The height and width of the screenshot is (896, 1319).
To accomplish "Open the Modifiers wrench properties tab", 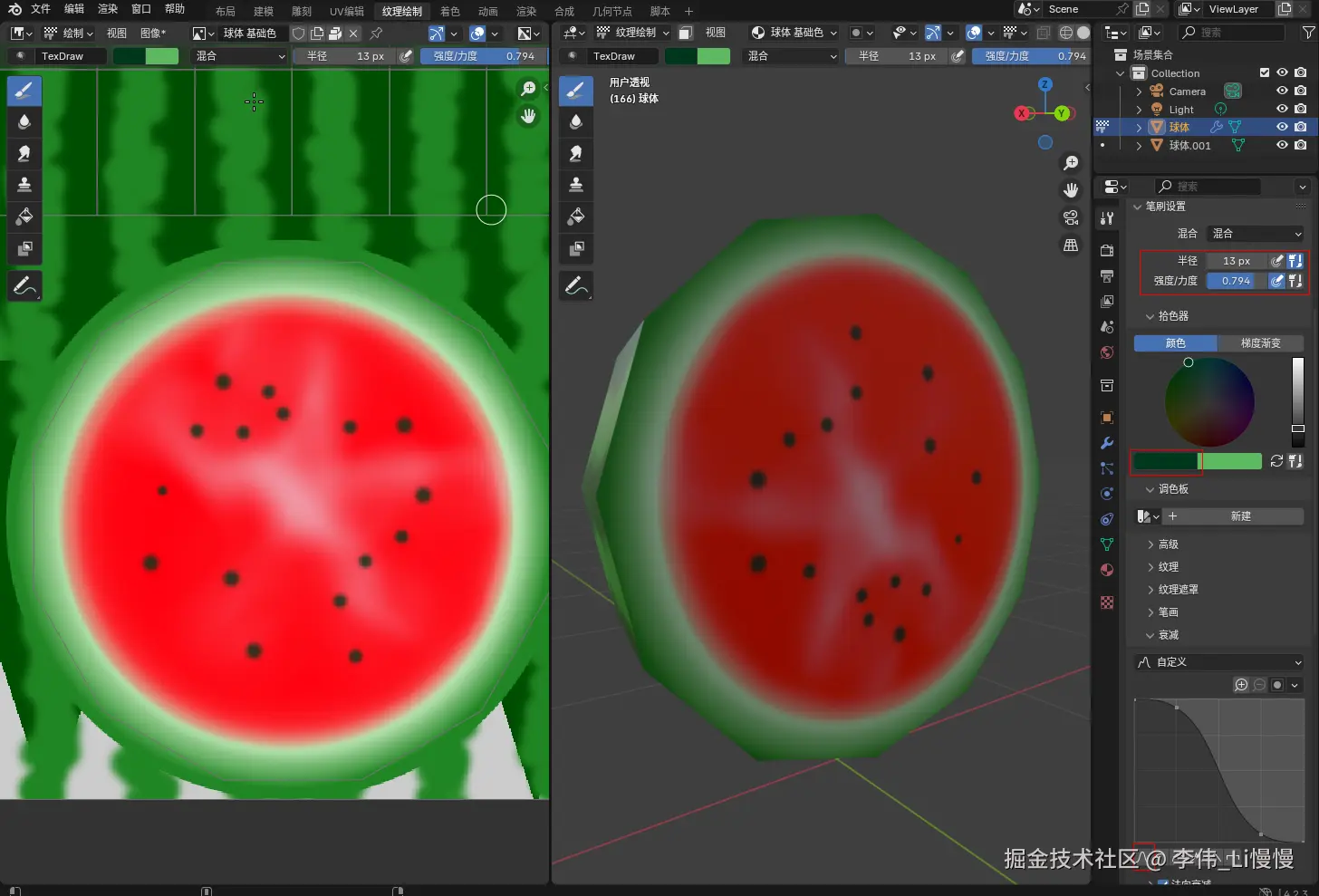I will point(1107,444).
